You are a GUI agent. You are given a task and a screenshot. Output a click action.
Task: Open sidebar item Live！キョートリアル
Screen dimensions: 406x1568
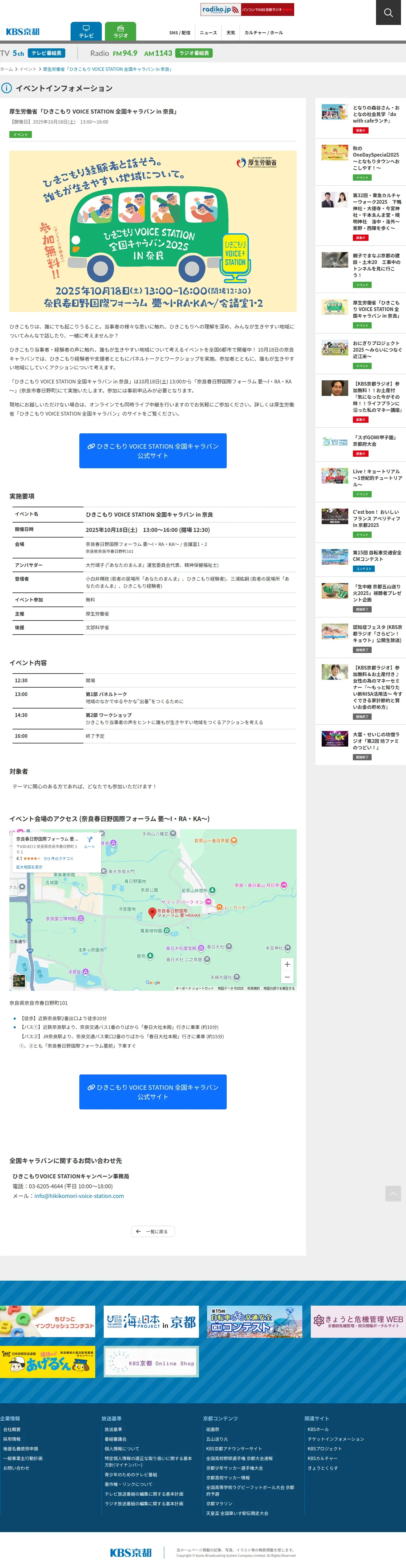point(360,482)
